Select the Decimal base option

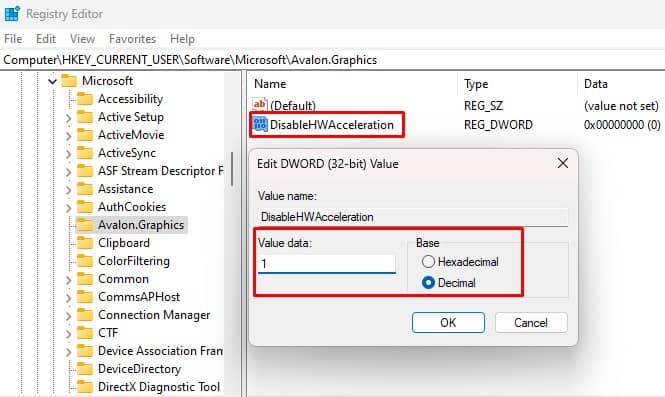click(428, 282)
